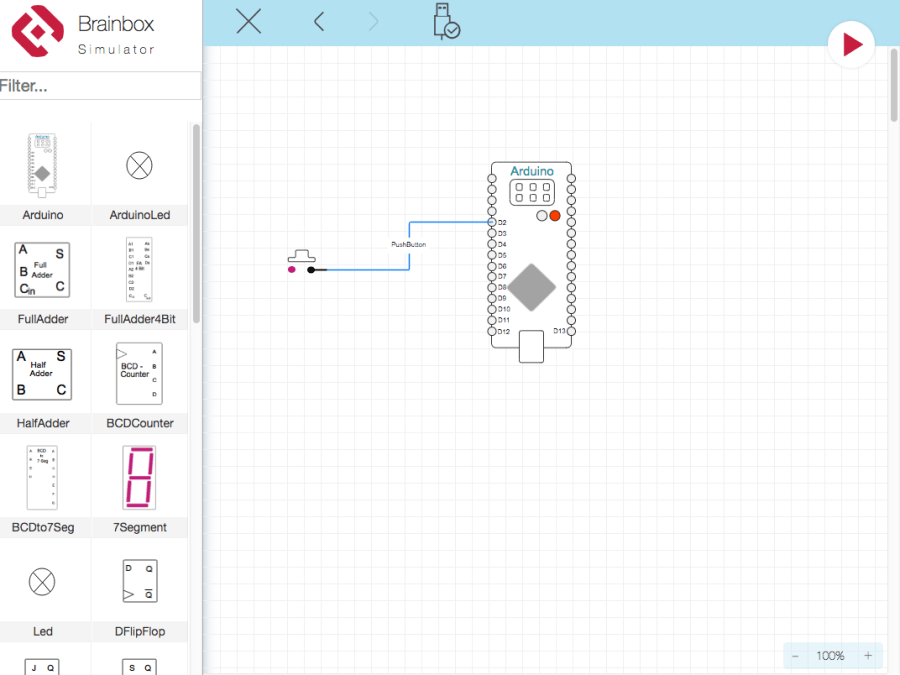
Task: Zoom in using the plus control
Action: pos(868,656)
